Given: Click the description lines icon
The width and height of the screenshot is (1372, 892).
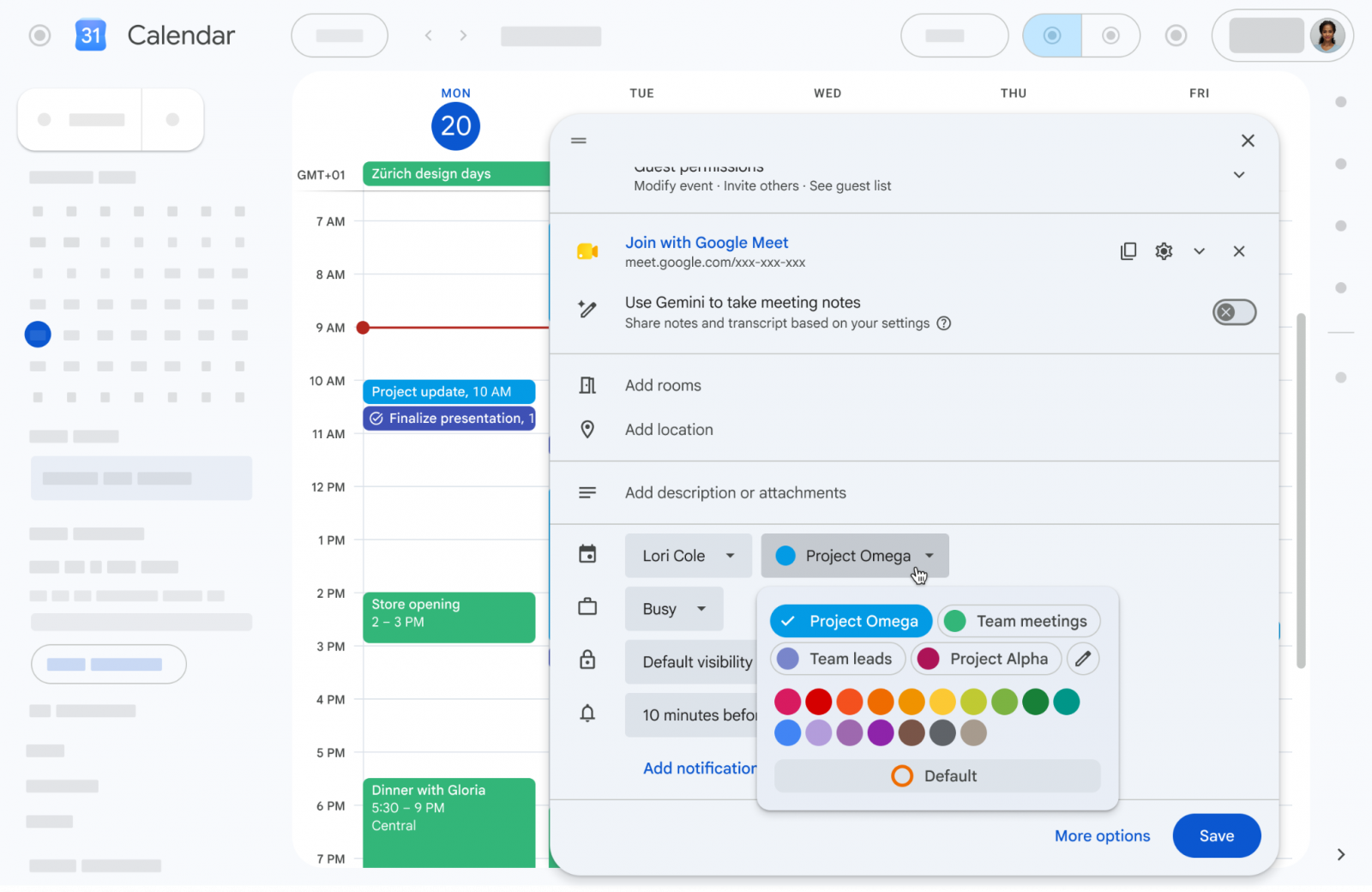Looking at the screenshot, I should (587, 492).
